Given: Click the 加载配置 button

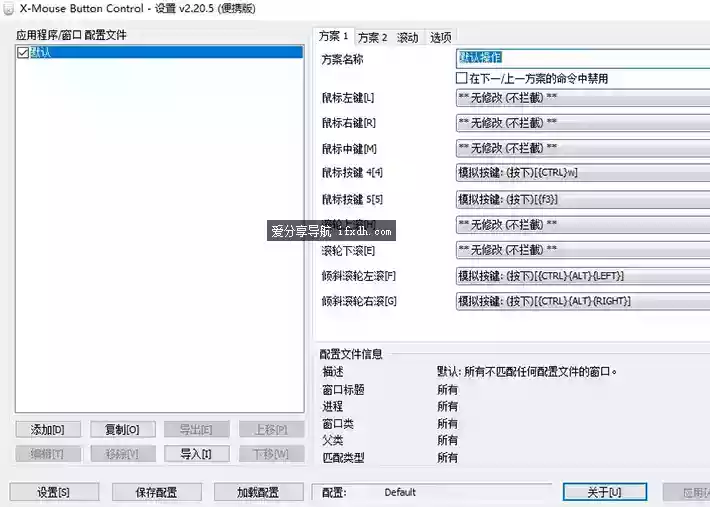Looking at the screenshot, I should click(x=259, y=492).
